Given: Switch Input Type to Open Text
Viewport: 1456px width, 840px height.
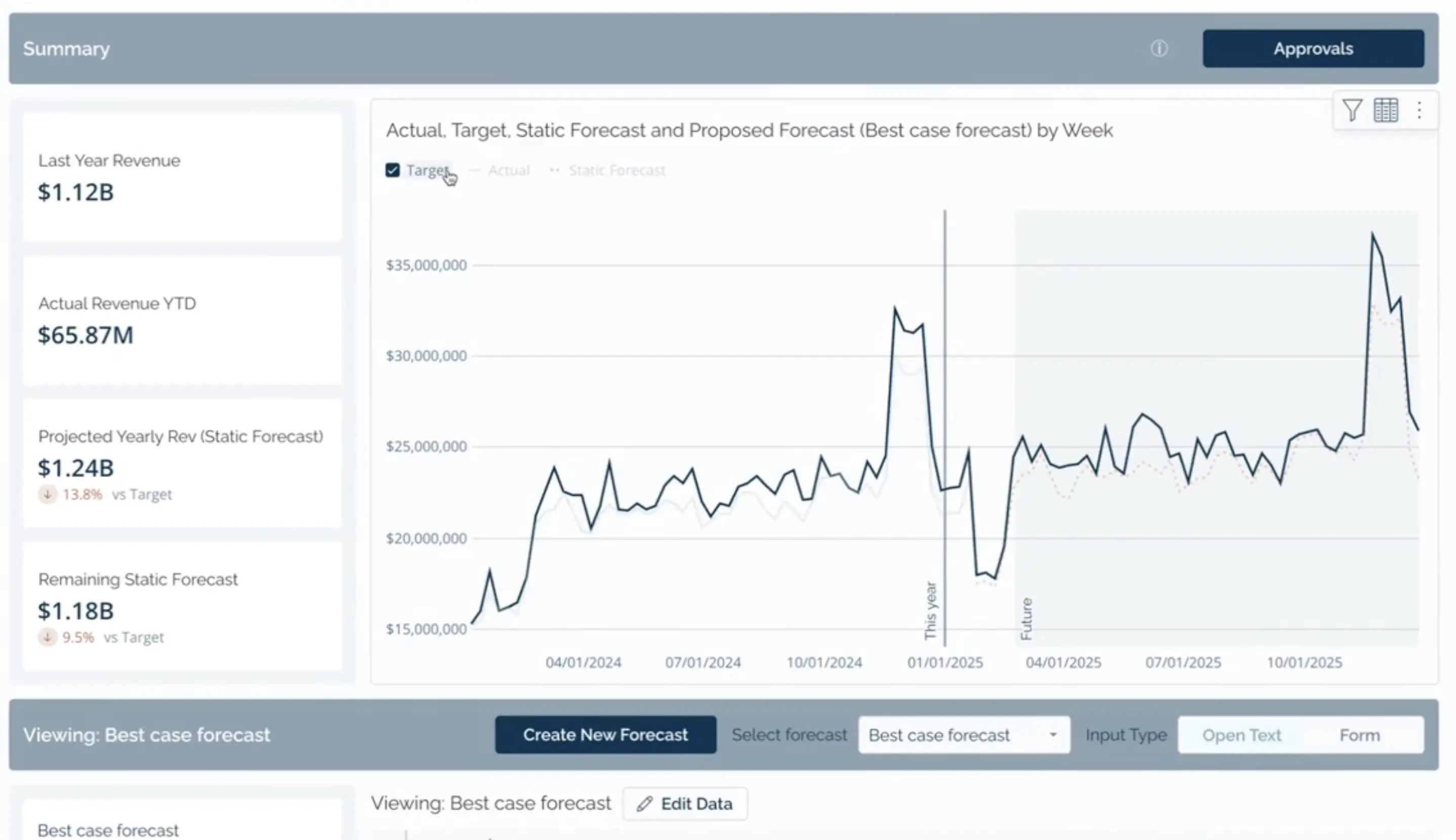Looking at the screenshot, I should point(1241,735).
